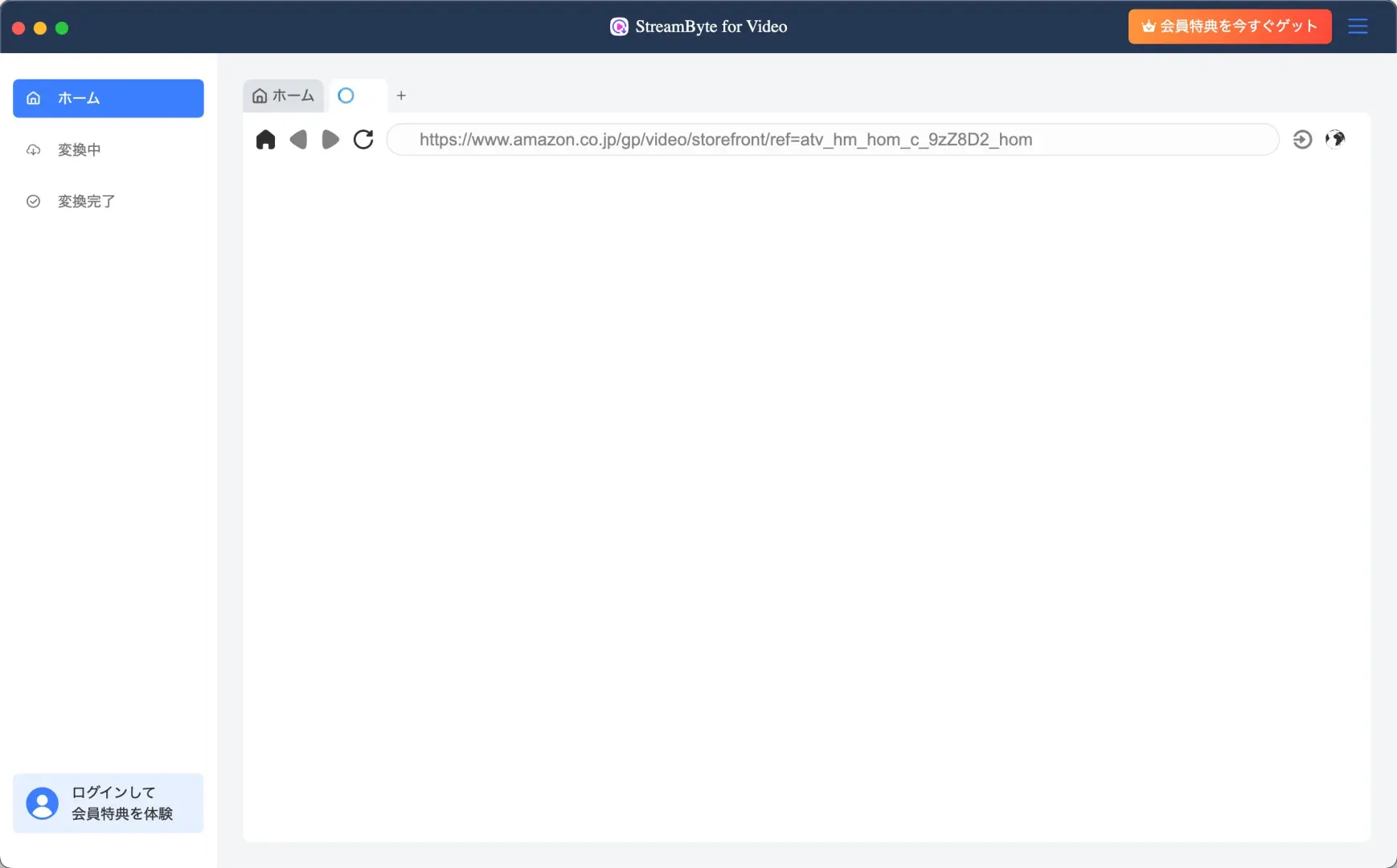Viewport: 1397px width, 868px height.
Task: Reload the page with refresh icon
Action: pyautogui.click(x=363, y=139)
